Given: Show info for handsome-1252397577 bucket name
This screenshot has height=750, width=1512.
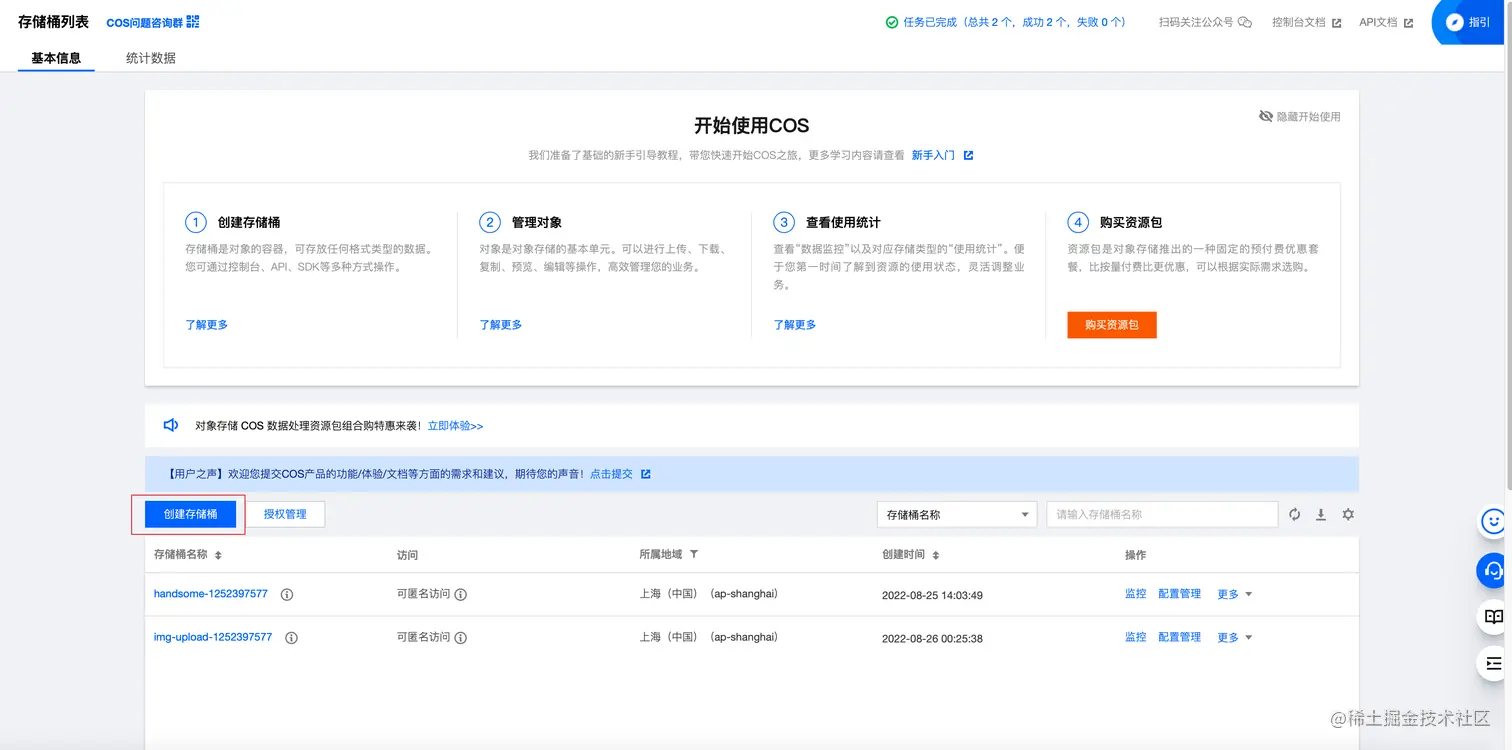Looking at the screenshot, I should pos(287,594).
